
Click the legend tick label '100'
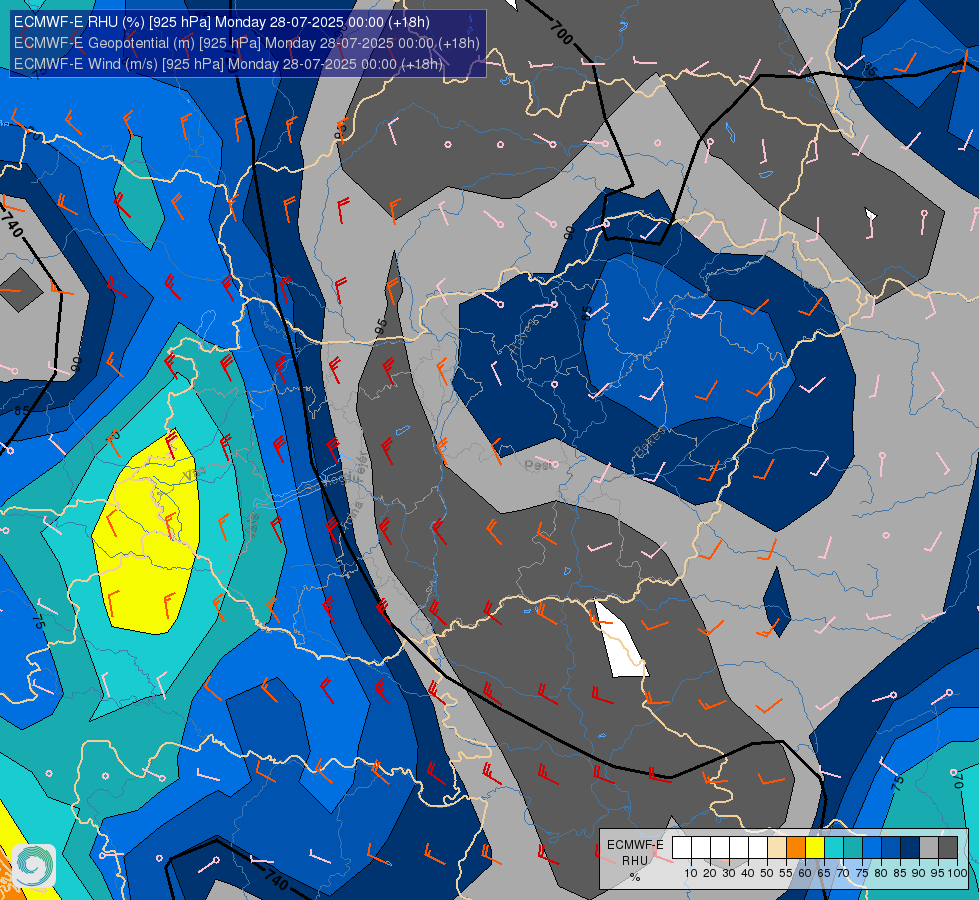pos(958,873)
